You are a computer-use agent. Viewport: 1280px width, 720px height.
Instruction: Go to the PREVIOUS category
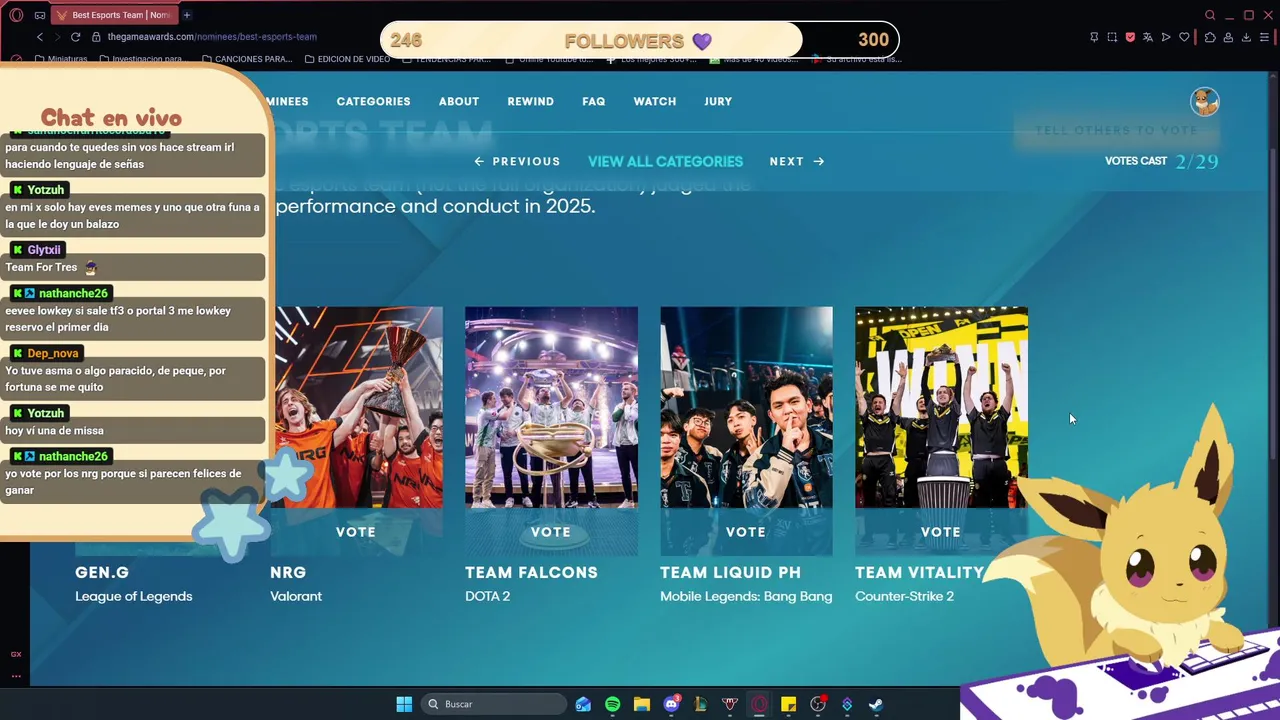tap(517, 161)
